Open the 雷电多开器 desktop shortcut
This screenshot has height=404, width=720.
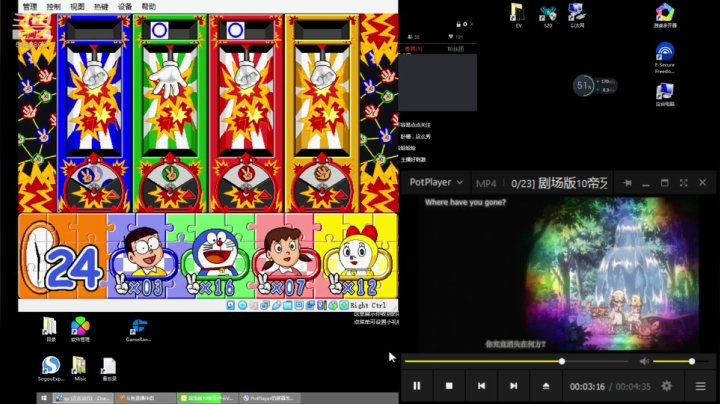pos(665,16)
